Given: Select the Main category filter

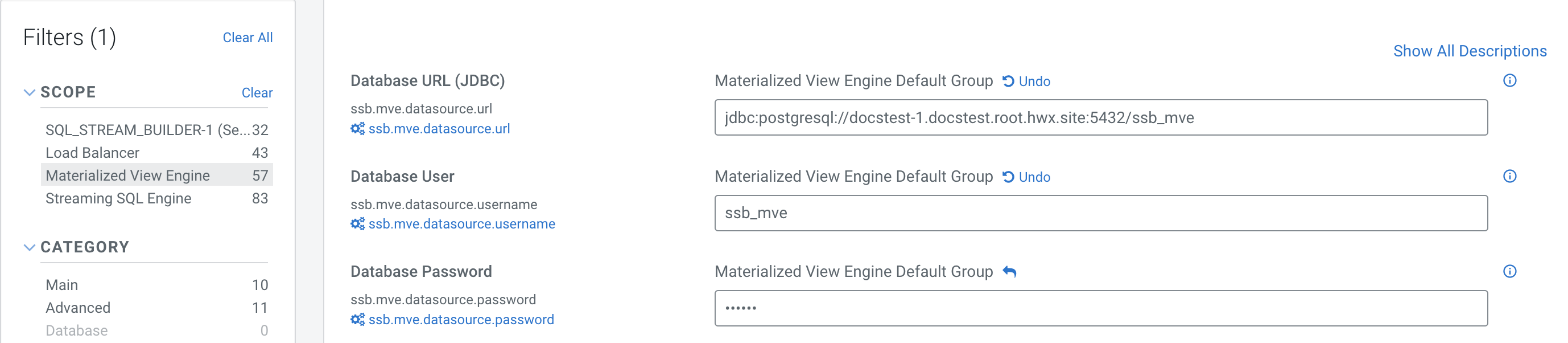Looking at the screenshot, I should (62, 284).
